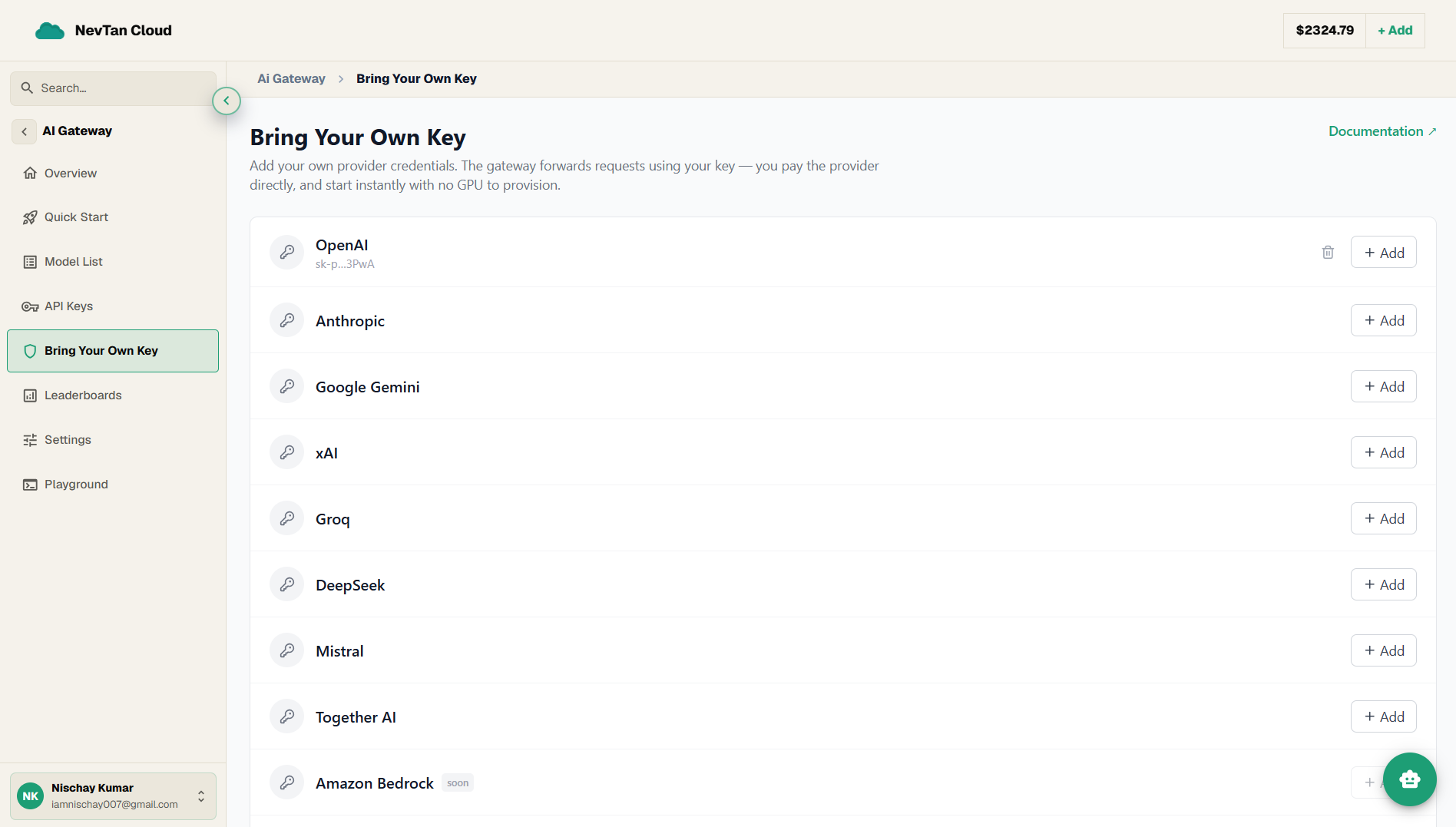Expand the Nischay Kumar account menu

click(x=201, y=796)
